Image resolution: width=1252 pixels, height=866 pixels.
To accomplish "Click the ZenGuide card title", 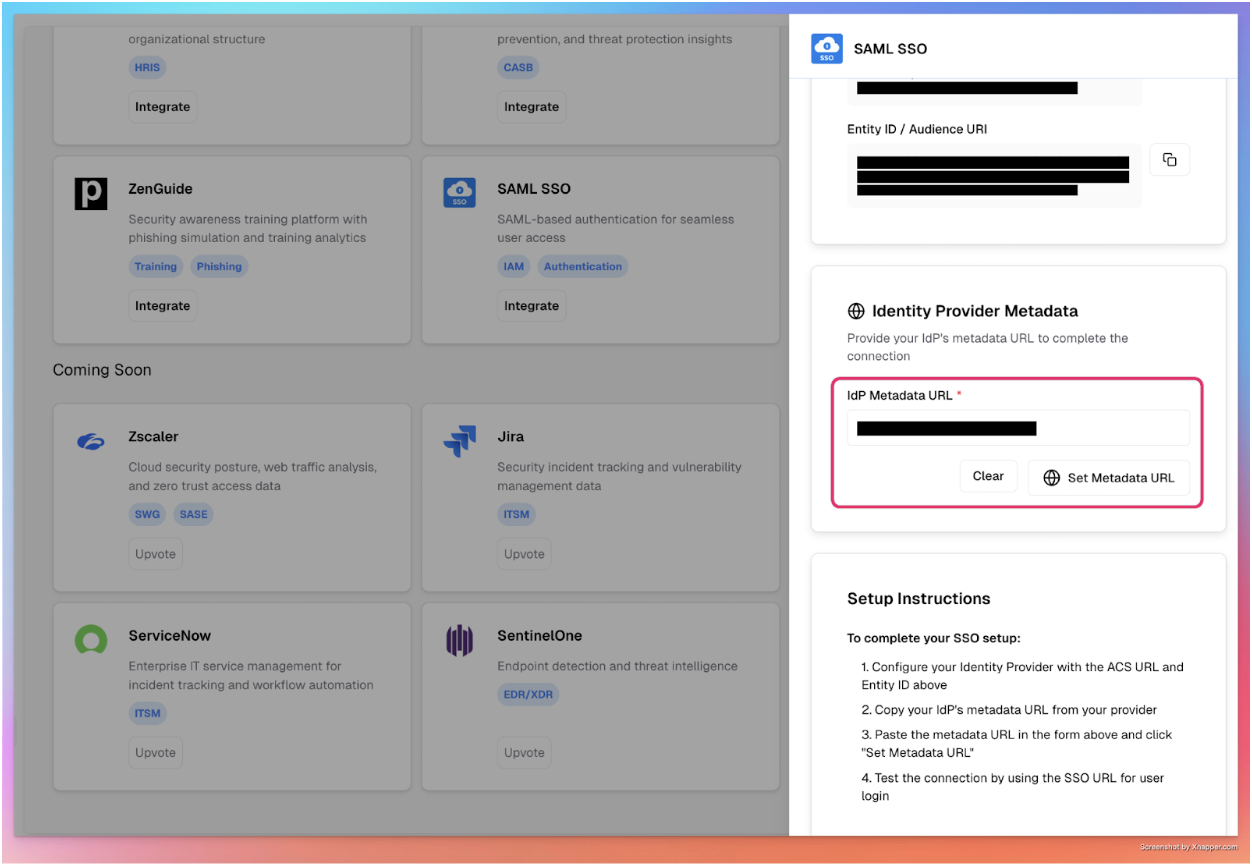I will coord(160,189).
